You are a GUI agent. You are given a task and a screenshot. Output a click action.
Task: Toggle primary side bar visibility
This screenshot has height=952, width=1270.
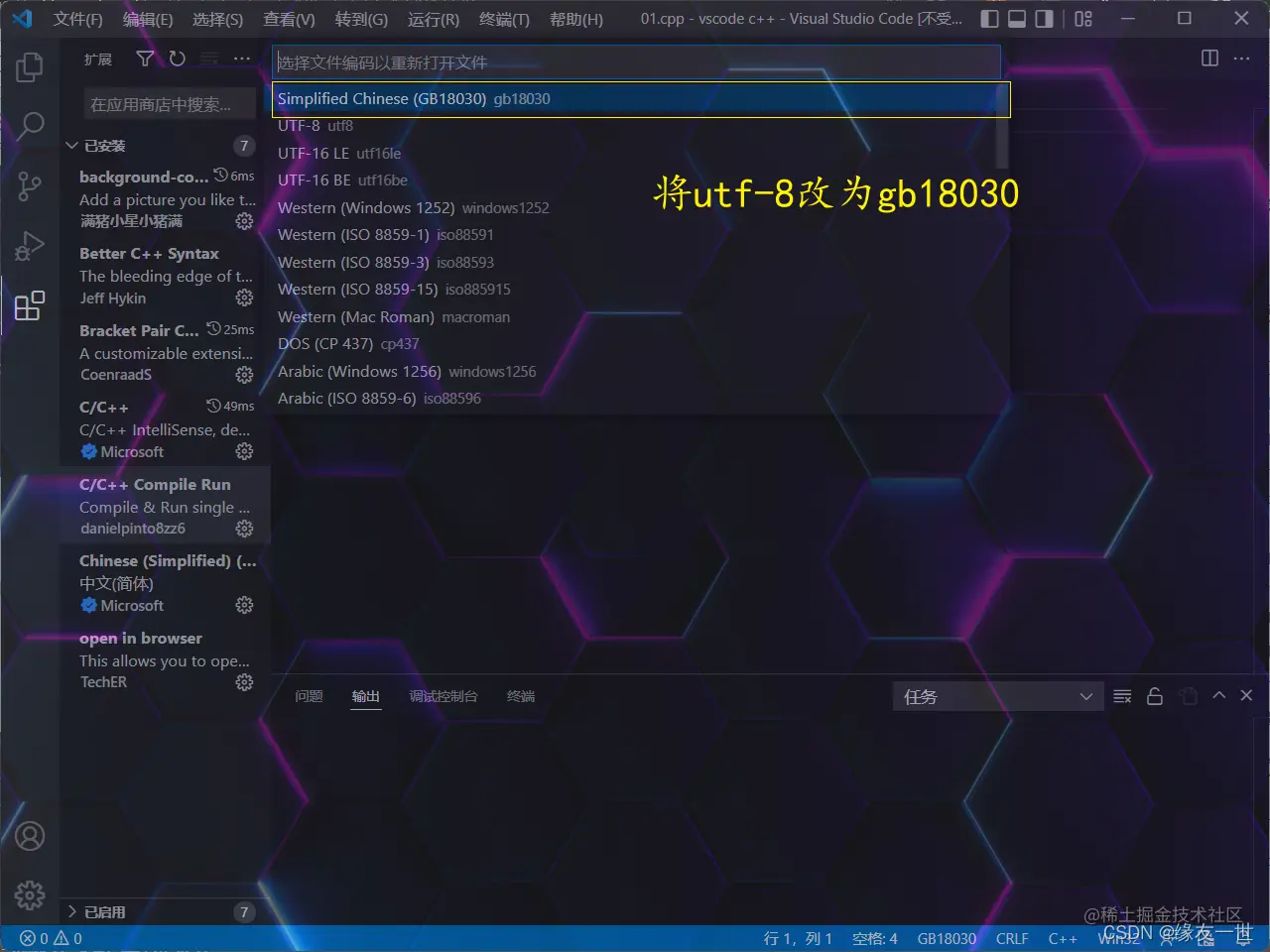(989, 19)
